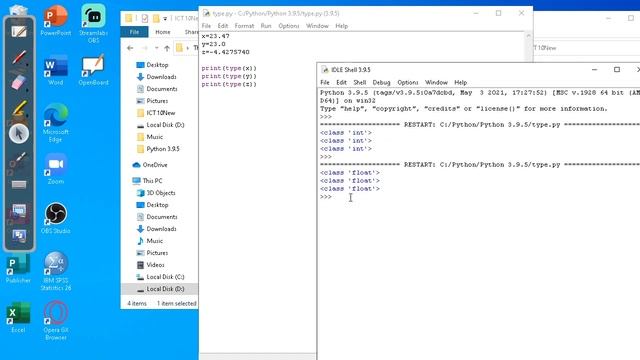Open Edit menu in IDLE Shell
Screen dimensions: 640x360
pos(341,82)
